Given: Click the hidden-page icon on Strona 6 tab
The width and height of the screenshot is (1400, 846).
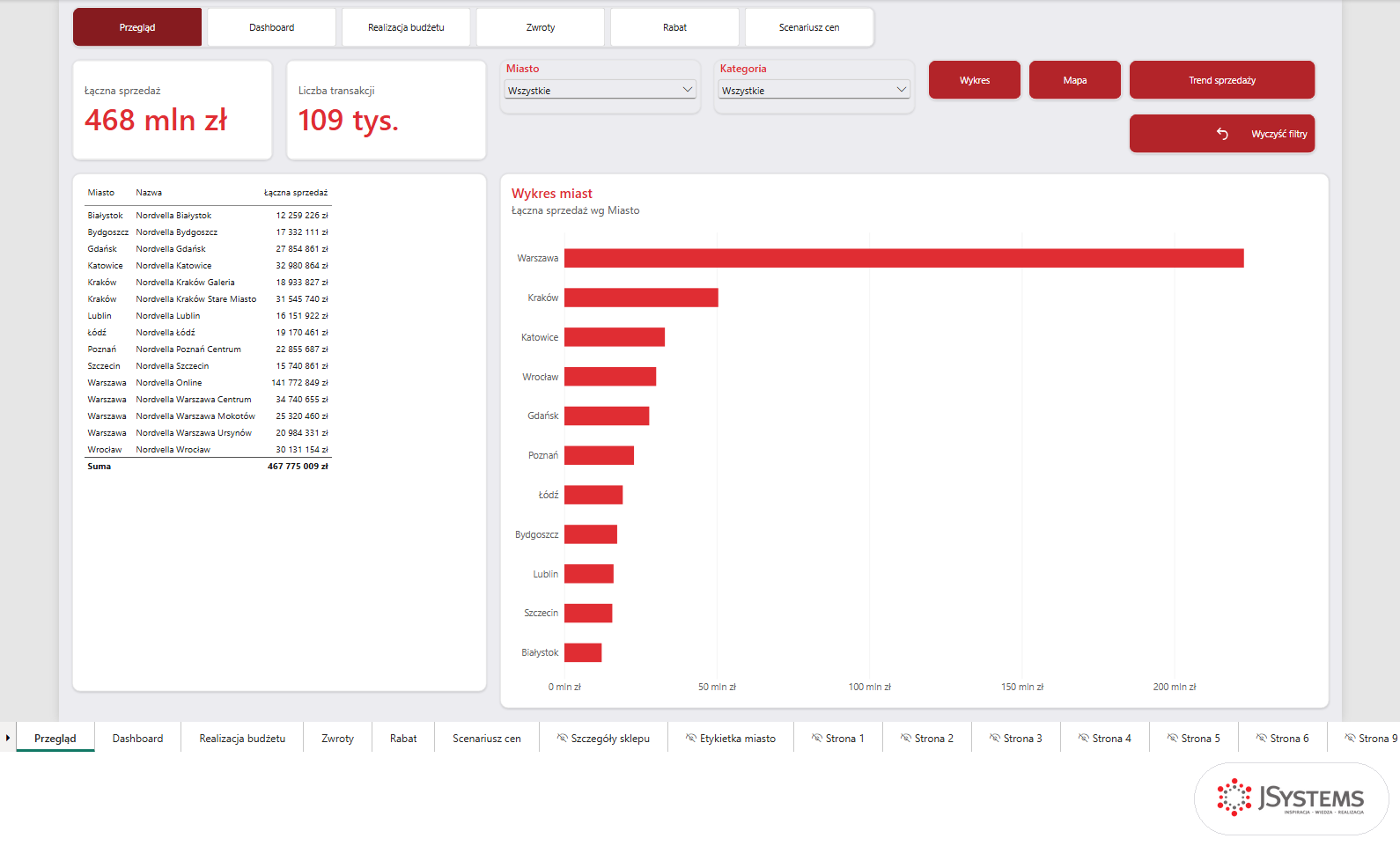Looking at the screenshot, I should pos(1262,738).
